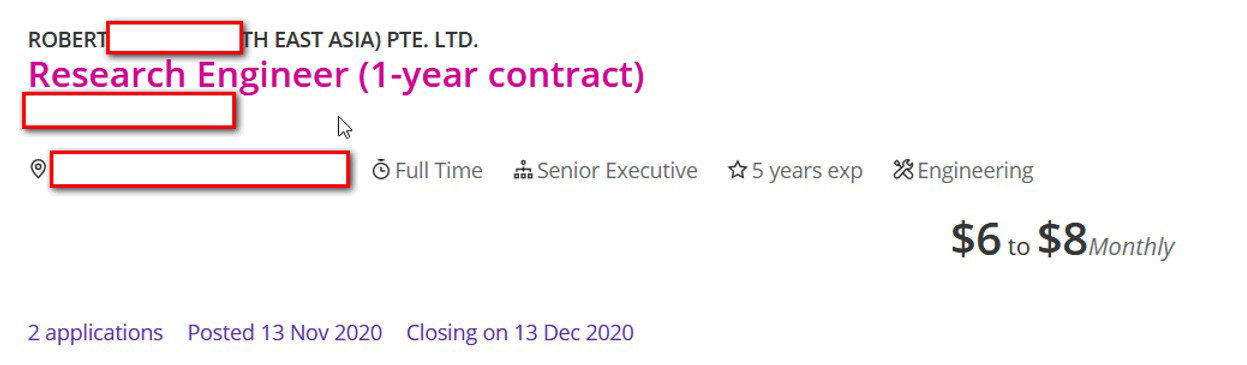Click the $8 maximum salary figure
This screenshot has height=365, width=1247.
coord(1062,238)
